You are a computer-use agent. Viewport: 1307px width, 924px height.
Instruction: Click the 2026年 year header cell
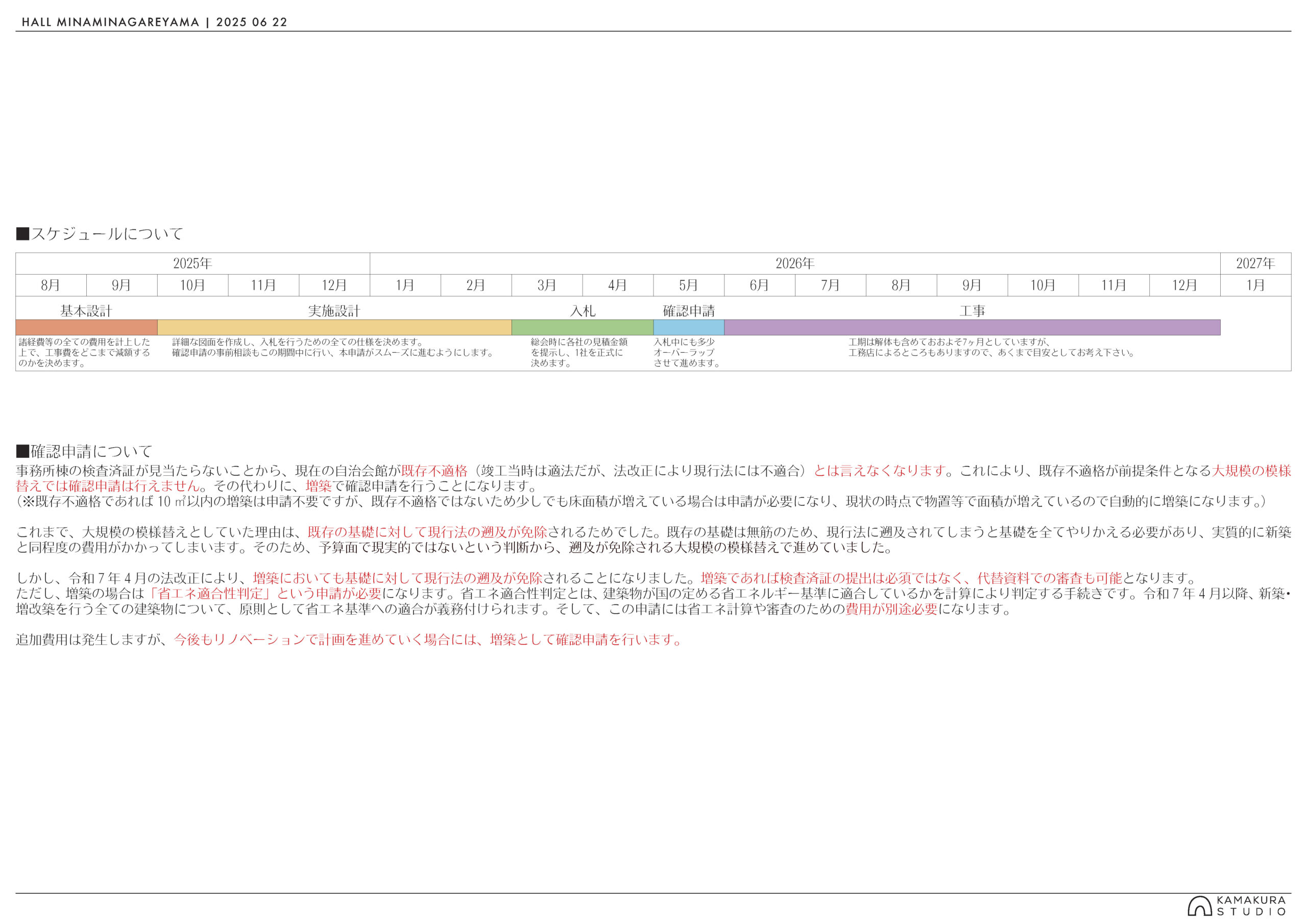point(795,263)
